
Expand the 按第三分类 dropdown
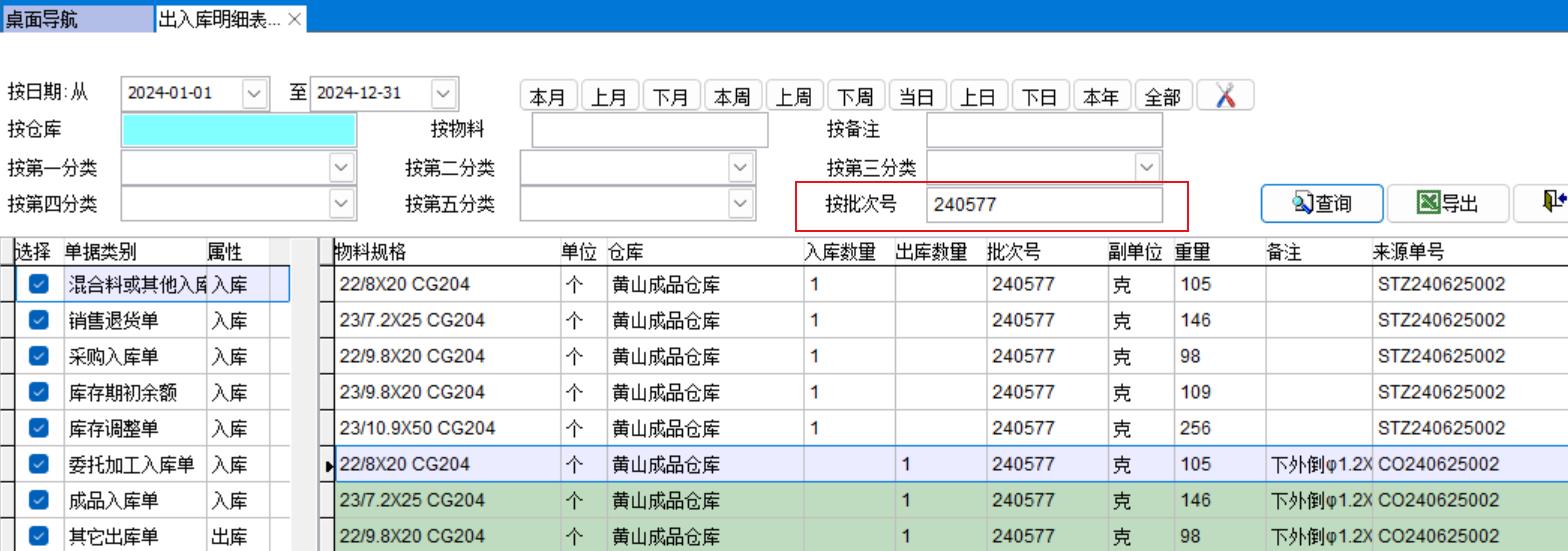(x=1146, y=168)
